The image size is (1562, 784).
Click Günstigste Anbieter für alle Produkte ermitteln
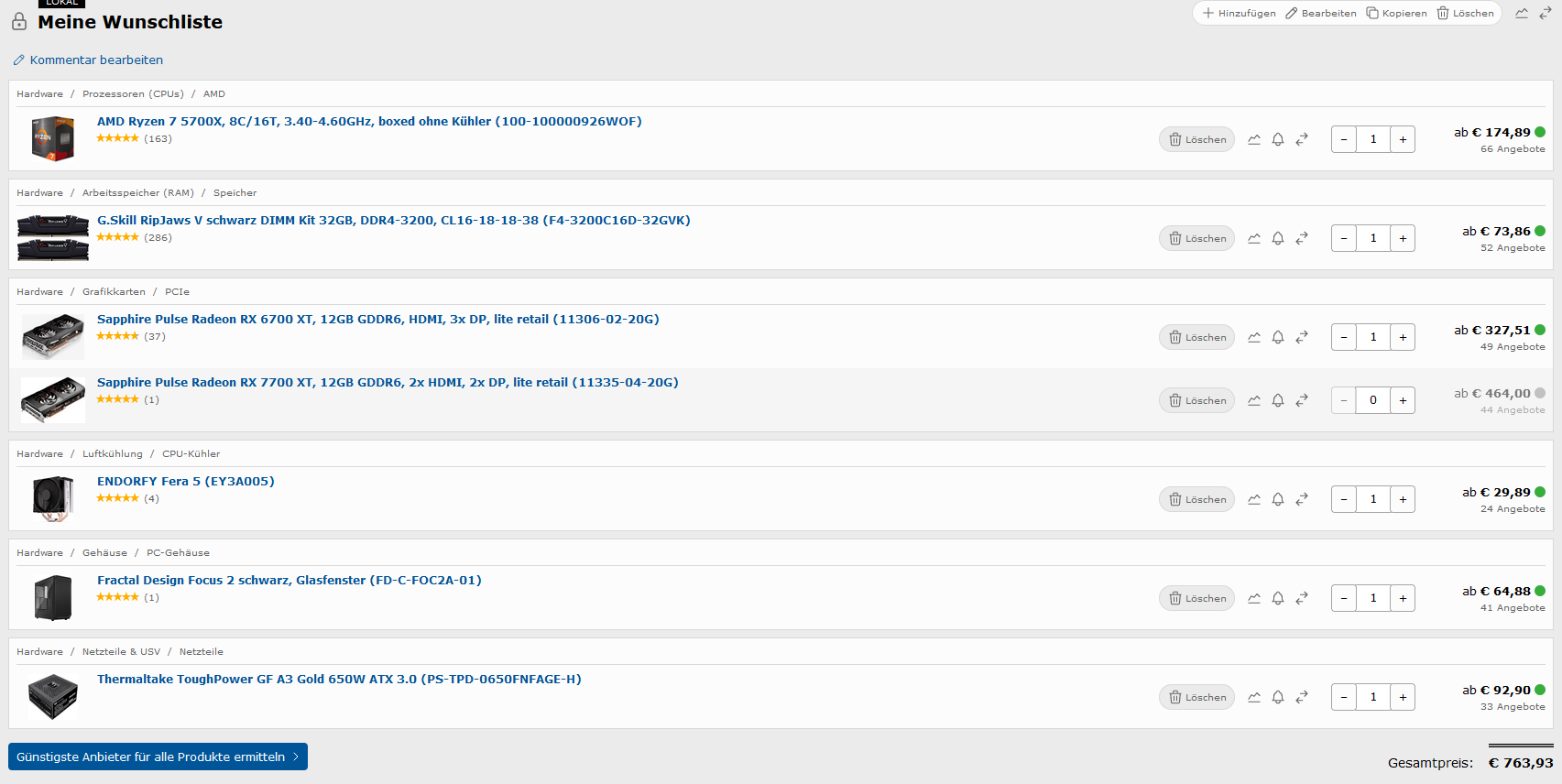point(158,757)
